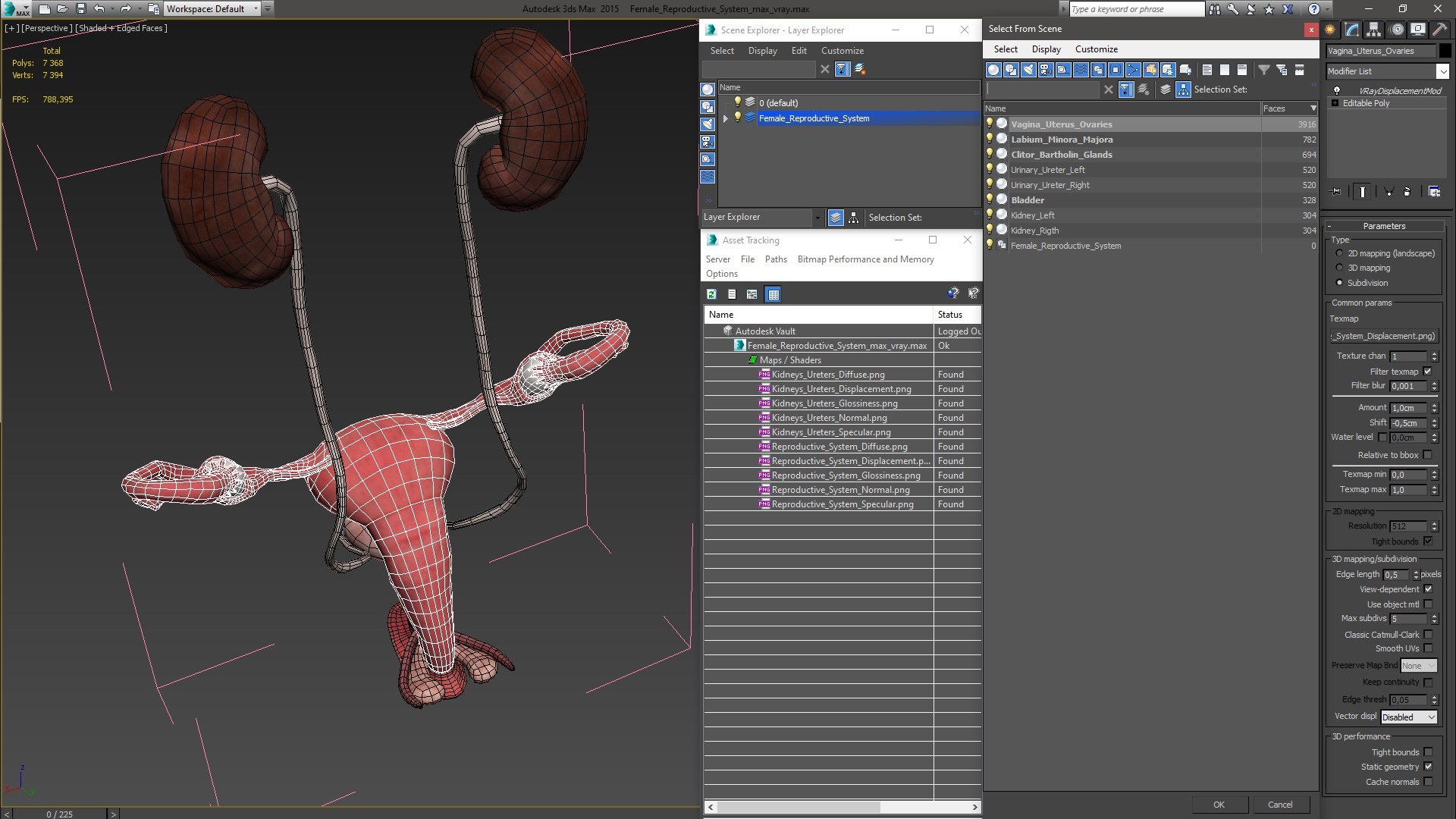Toggle Display Geometry in Layer Explorer sidebar

[x=708, y=89]
